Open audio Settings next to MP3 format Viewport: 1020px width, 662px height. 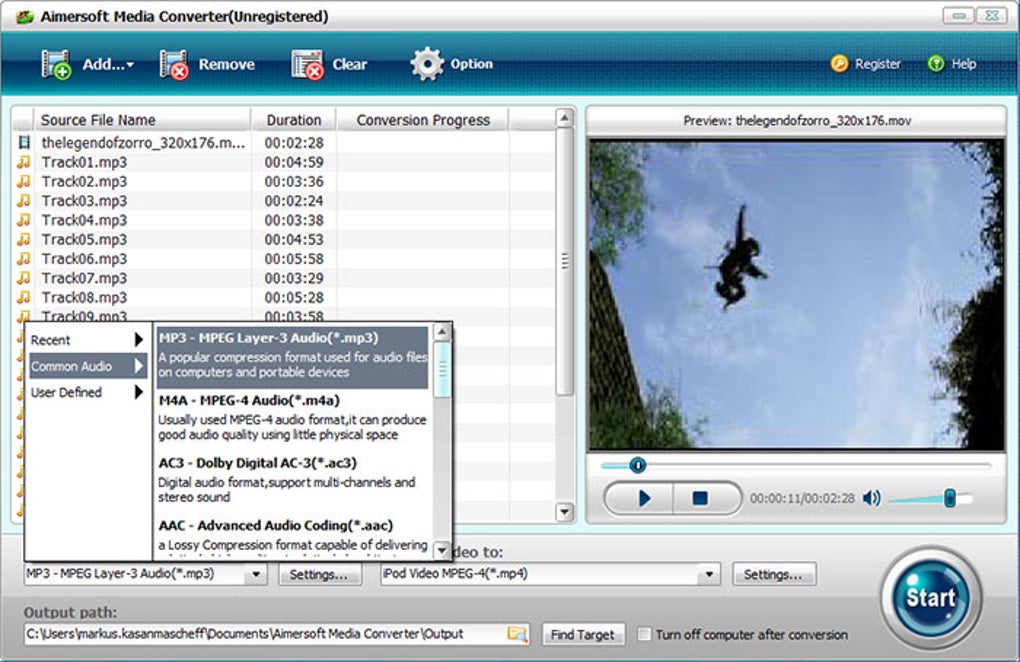319,574
